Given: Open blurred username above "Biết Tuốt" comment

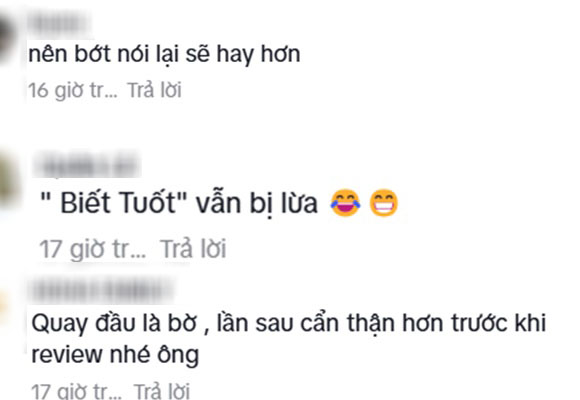Looking at the screenshot, I should 88,165.
